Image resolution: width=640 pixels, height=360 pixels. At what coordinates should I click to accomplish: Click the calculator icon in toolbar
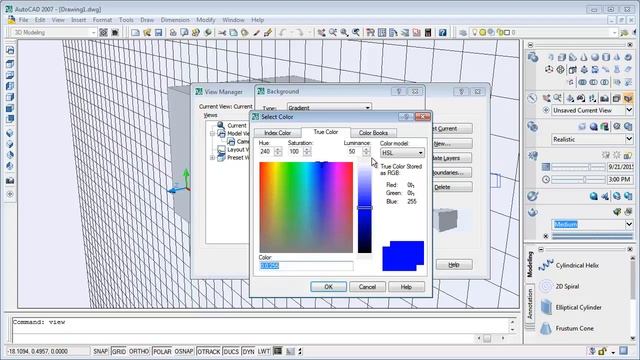428,33
